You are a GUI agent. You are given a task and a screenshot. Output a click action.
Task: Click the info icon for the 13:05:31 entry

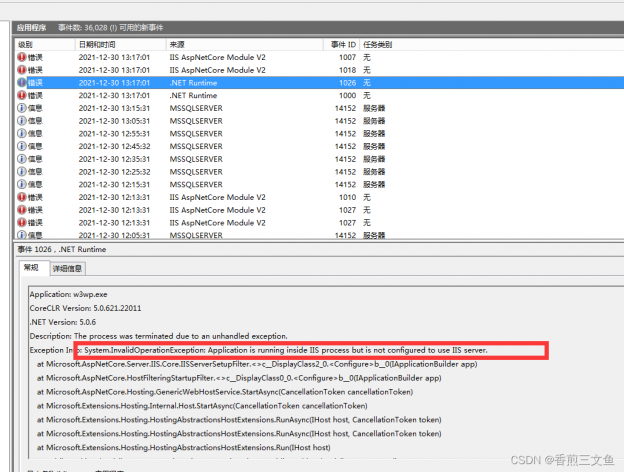pos(22,121)
